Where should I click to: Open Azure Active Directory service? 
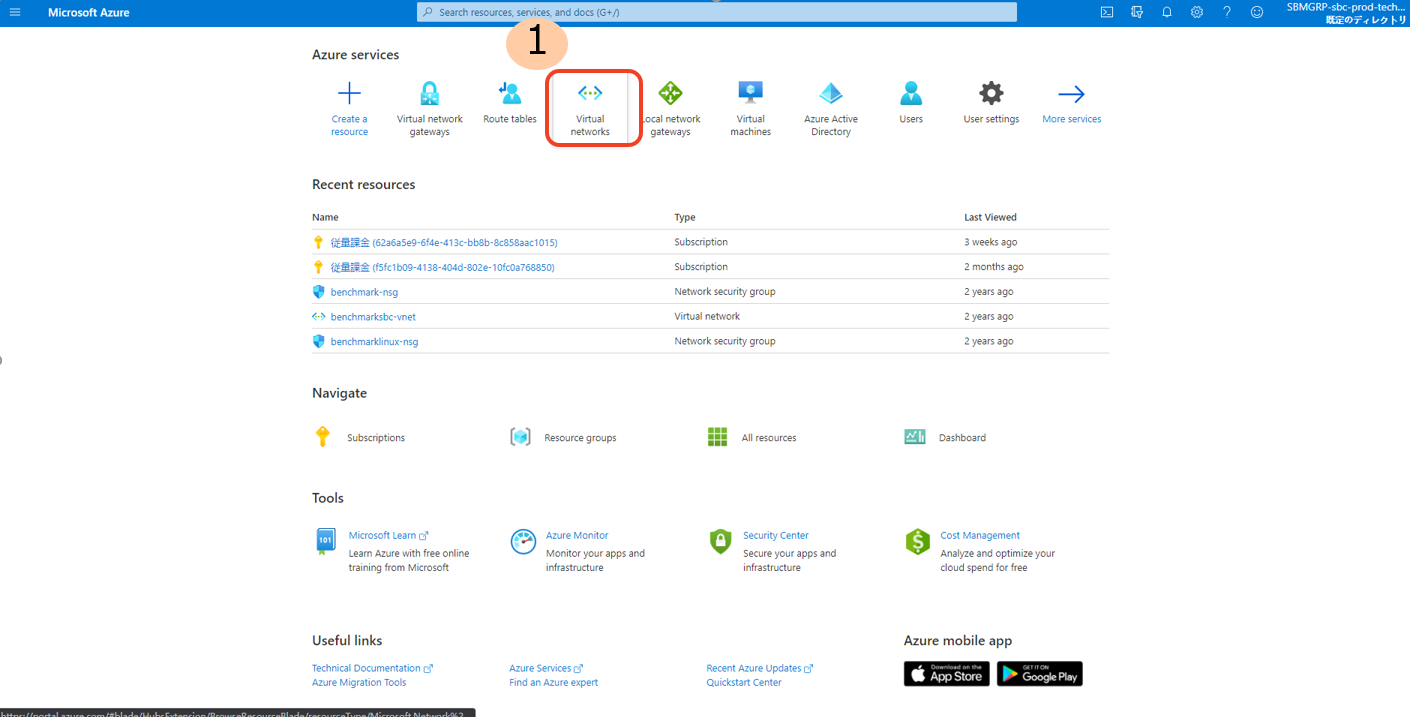point(831,109)
